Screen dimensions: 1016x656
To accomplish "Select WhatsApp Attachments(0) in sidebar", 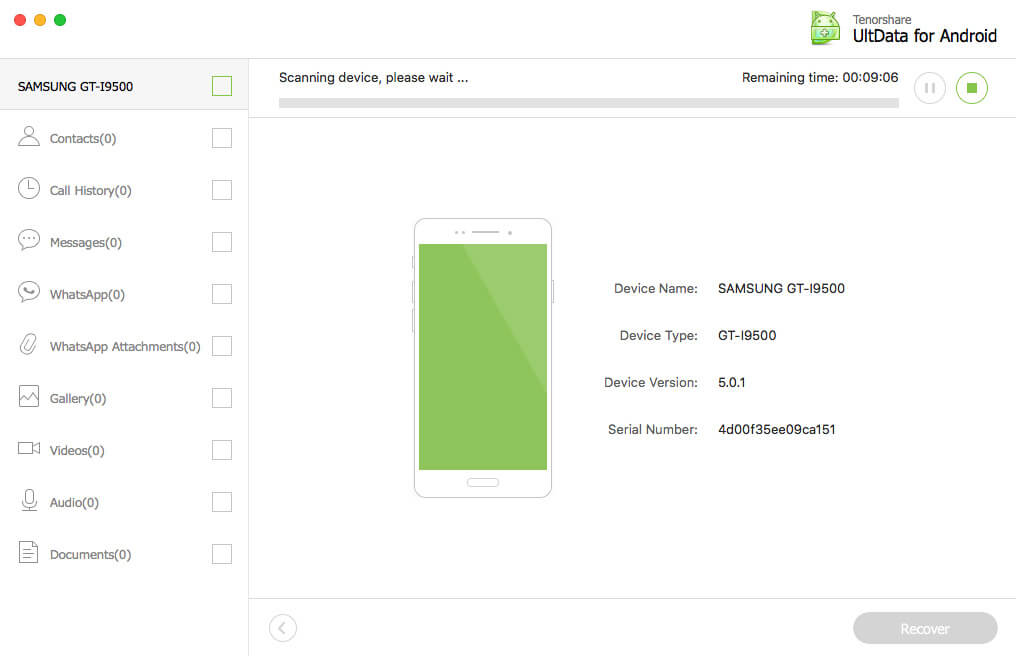I will pyautogui.click(x=125, y=346).
